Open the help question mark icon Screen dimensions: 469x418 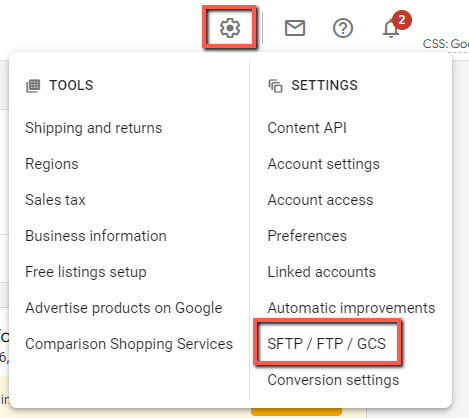(x=343, y=28)
